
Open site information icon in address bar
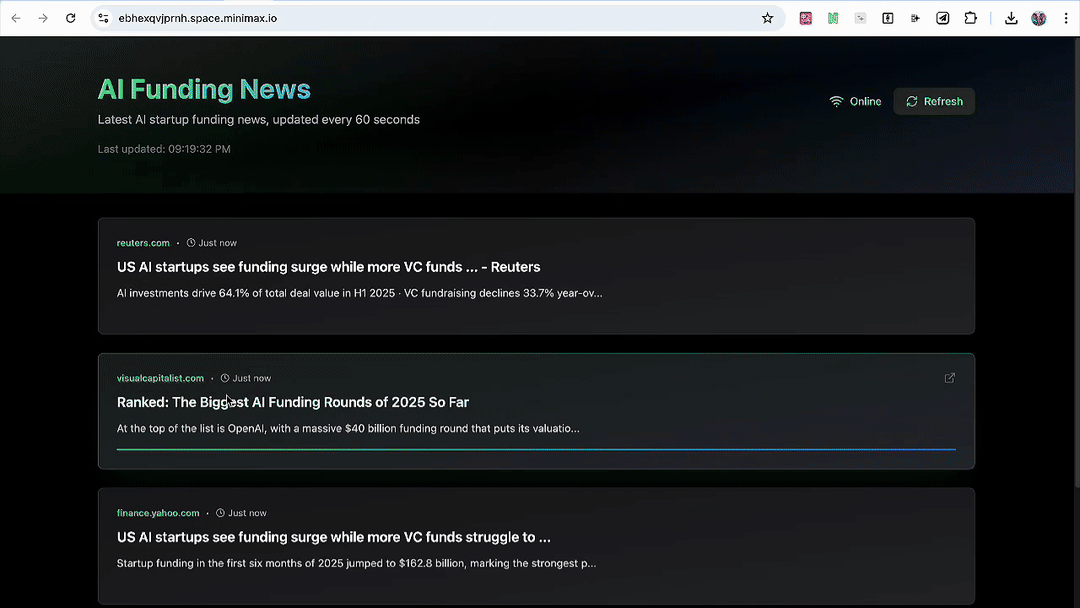pyautogui.click(x=103, y=18)
